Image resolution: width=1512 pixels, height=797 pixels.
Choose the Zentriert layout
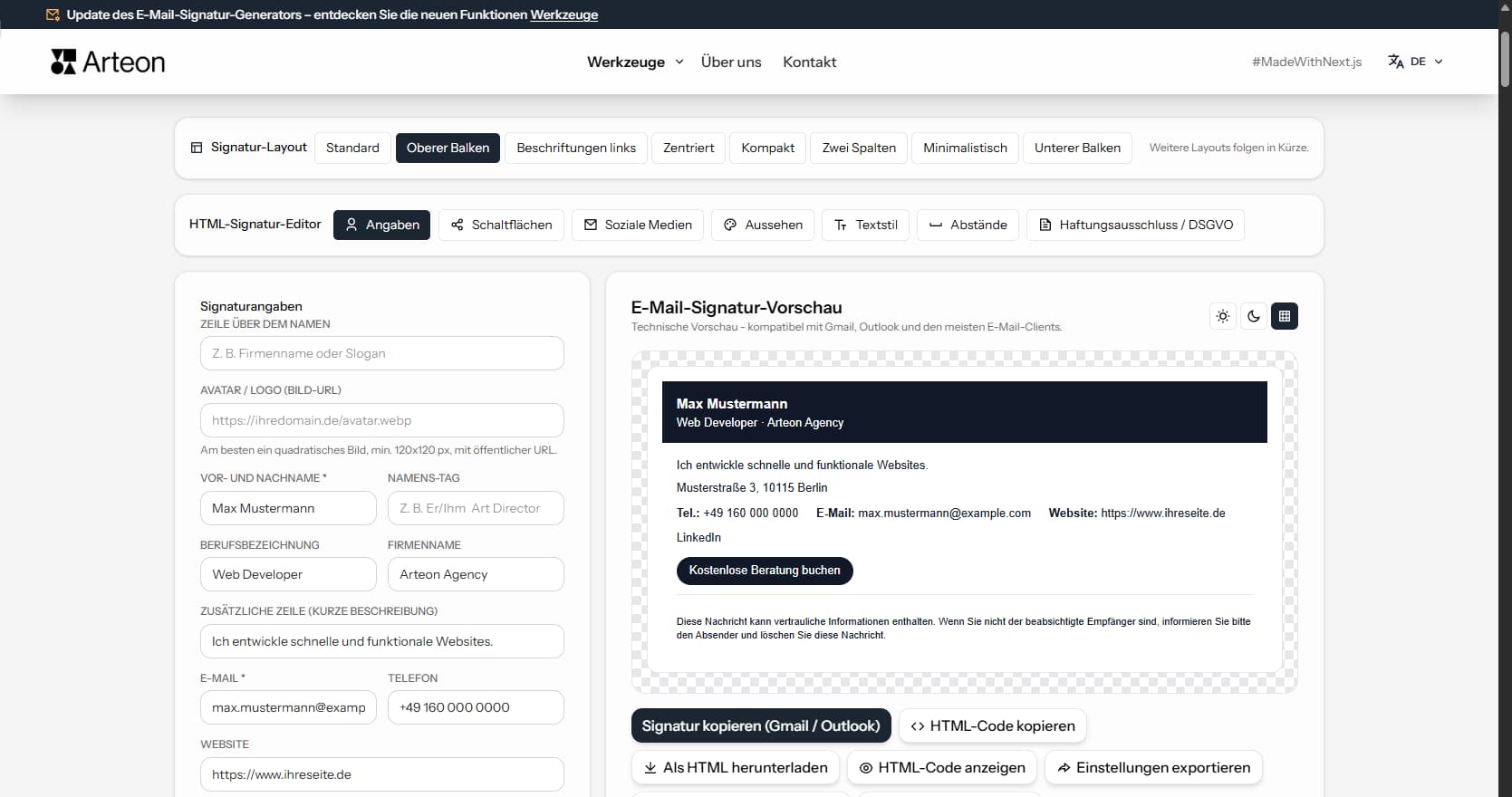[x=689, y=148]
